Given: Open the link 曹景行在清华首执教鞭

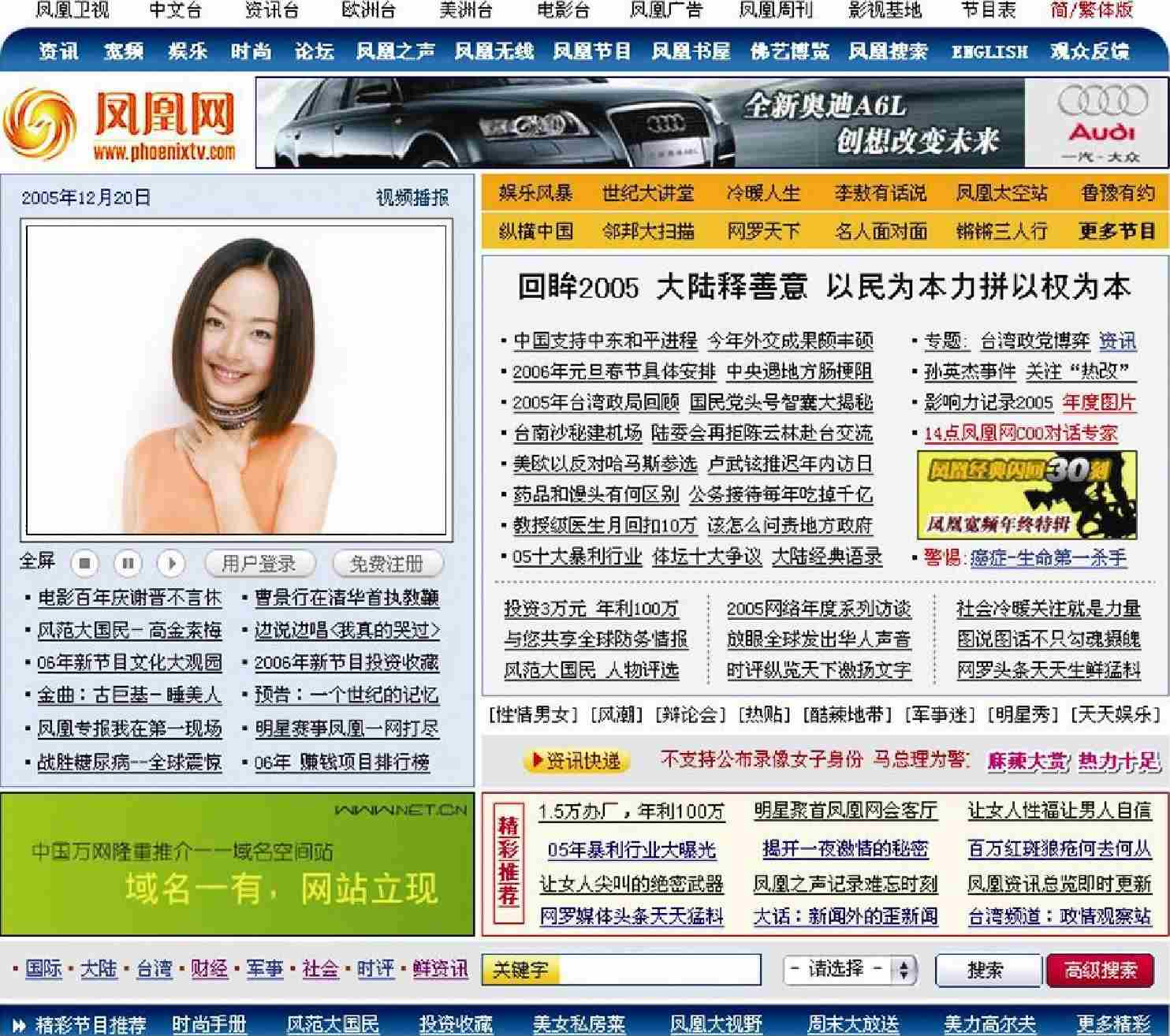Looking at the screenshot, I should pos(347,598).
